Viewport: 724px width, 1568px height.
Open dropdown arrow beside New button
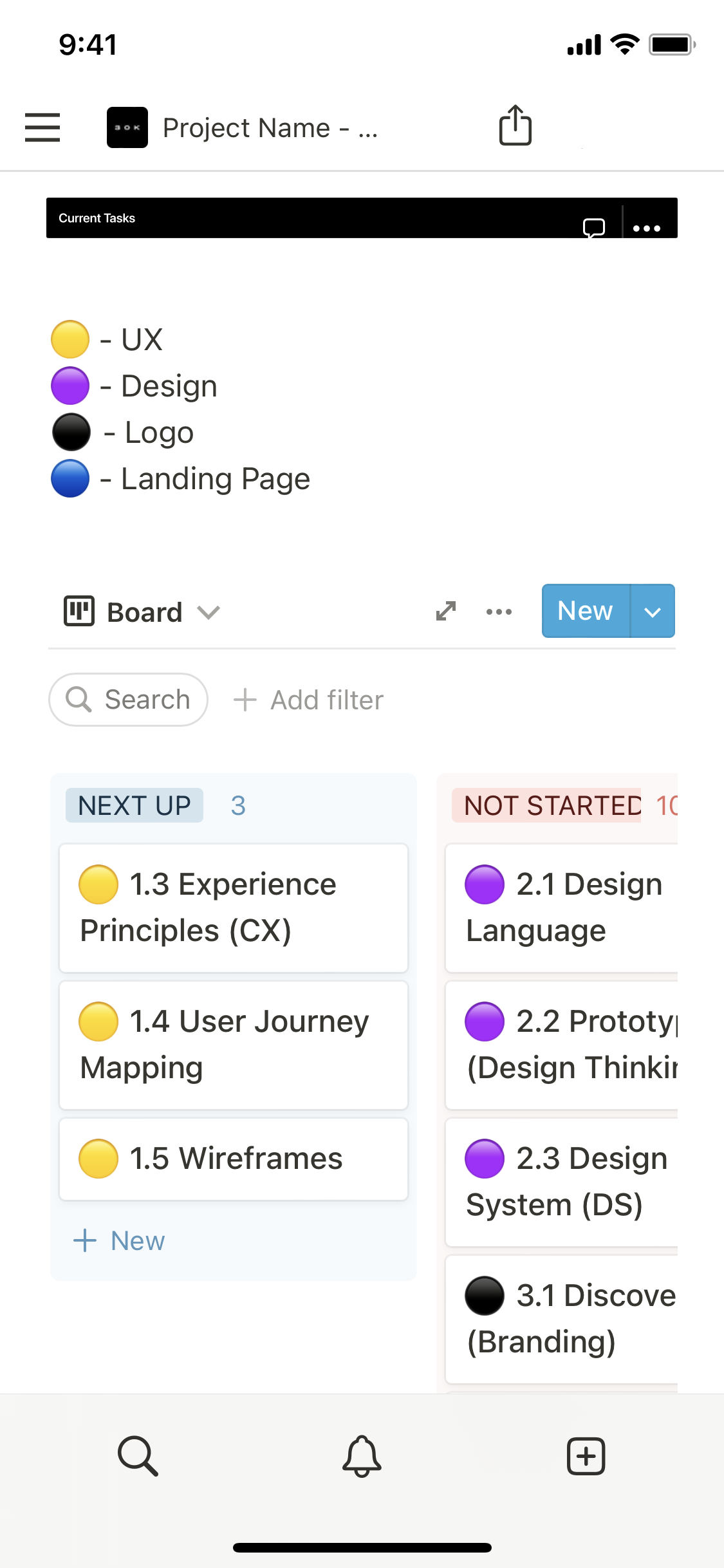pos(653,611)
